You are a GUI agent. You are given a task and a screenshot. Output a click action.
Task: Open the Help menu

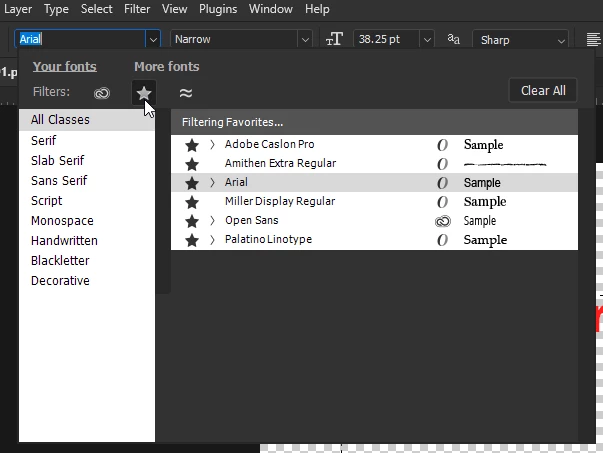(x=317, y=9)
